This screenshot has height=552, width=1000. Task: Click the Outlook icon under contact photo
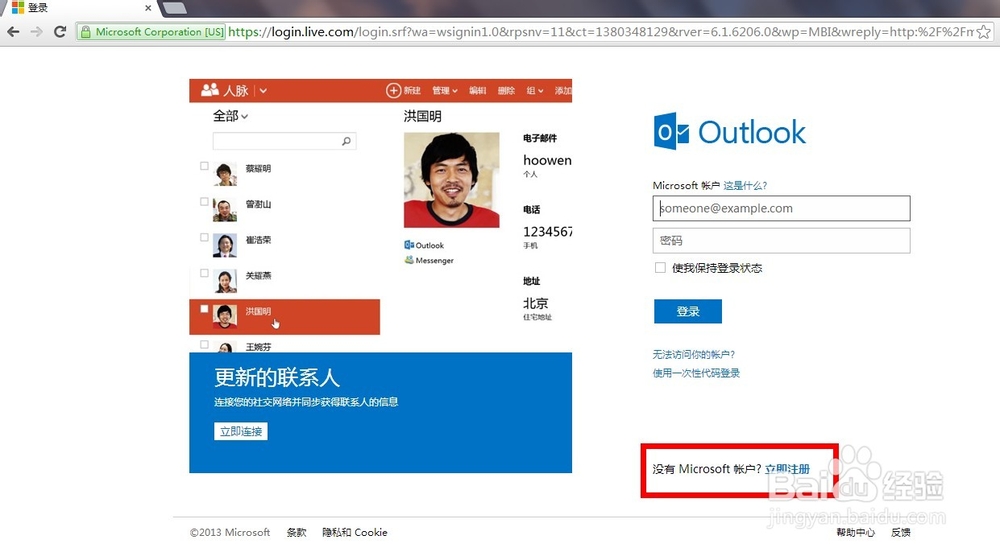(409, 245)
